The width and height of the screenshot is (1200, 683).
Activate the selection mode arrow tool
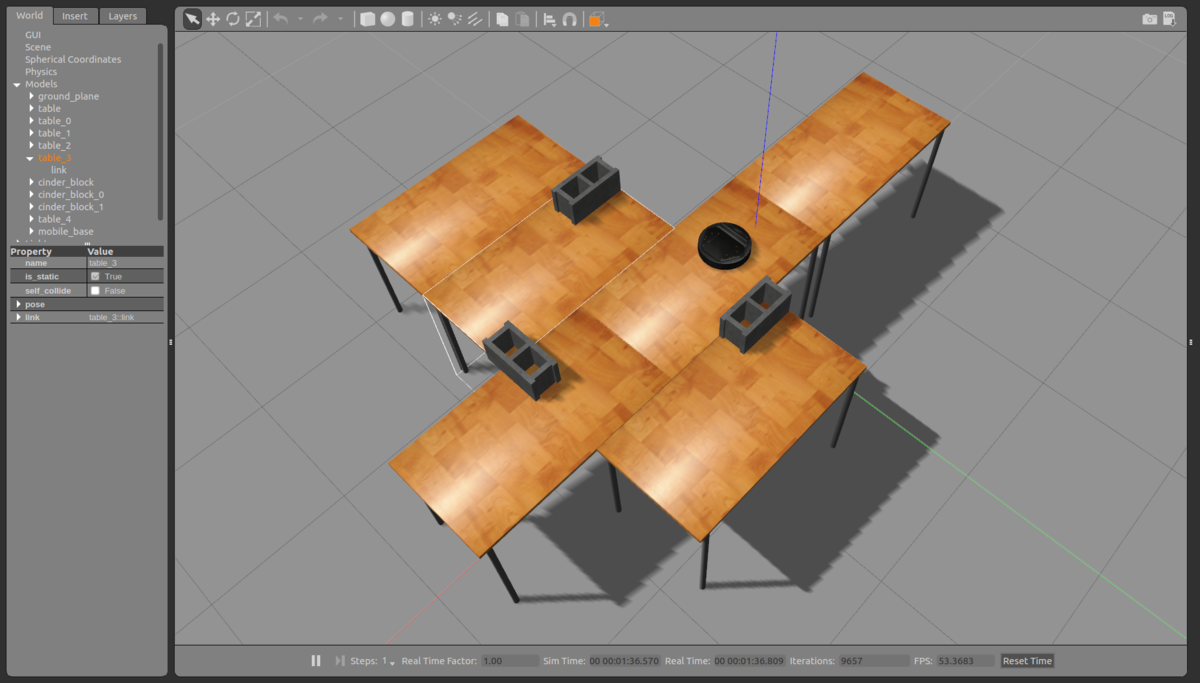click(x=192, y=19)
